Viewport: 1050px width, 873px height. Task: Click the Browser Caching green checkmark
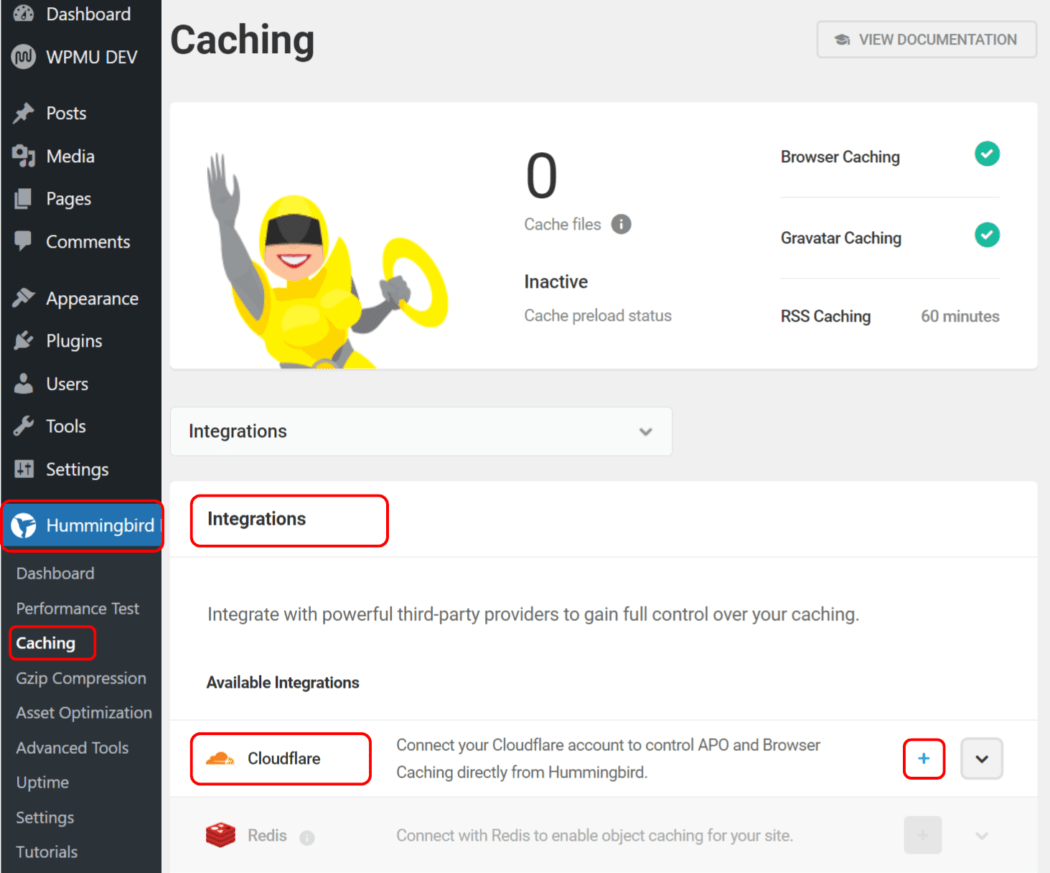click(986, 154)
